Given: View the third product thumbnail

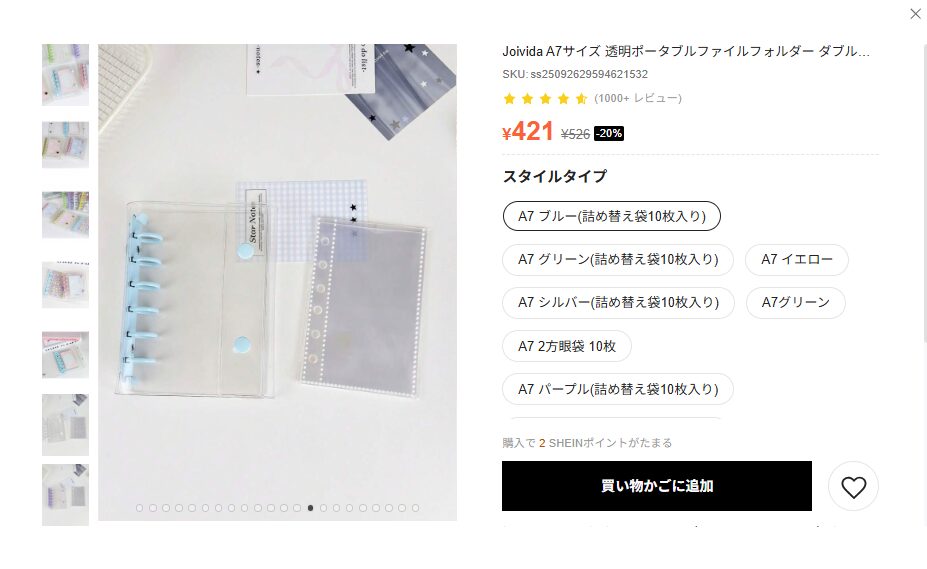Looking at the screenshot, I should tap(66, 215).
